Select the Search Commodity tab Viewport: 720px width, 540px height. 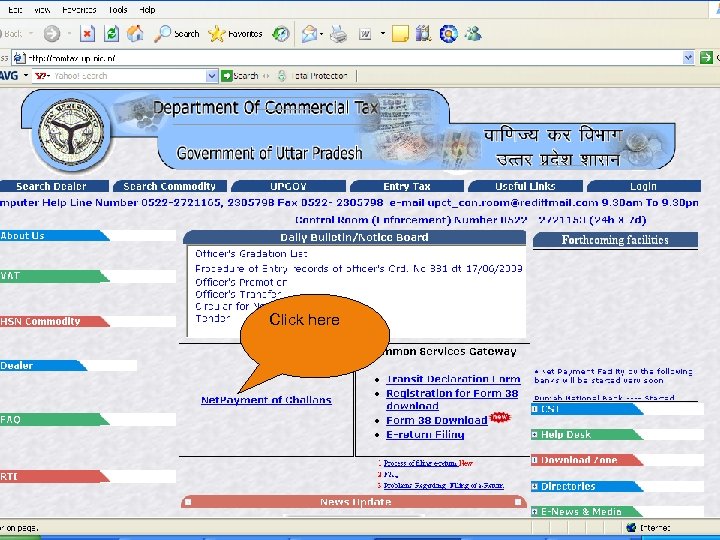coord(169,186)
